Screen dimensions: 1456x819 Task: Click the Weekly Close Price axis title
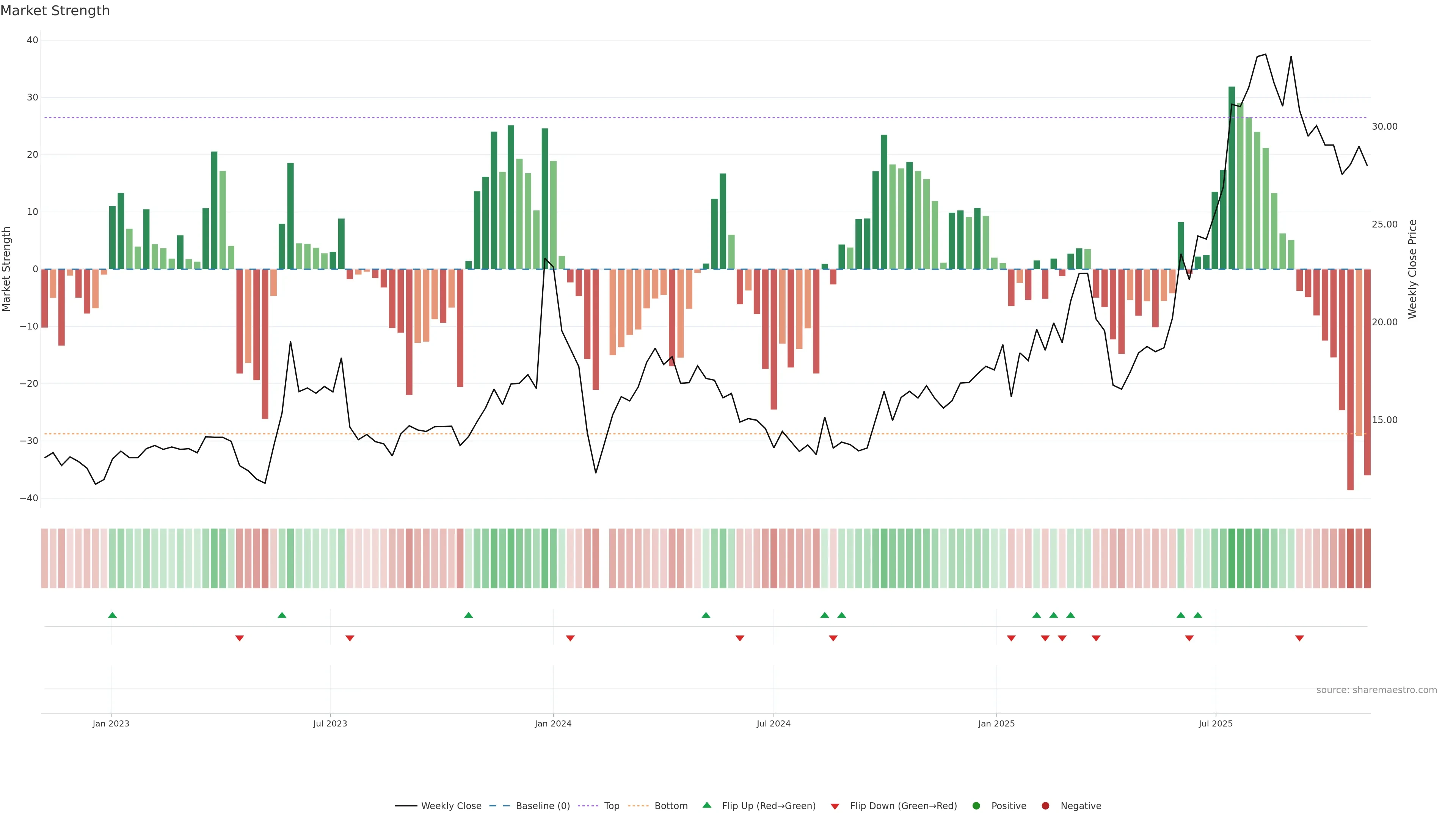(x=1412, y=269)
